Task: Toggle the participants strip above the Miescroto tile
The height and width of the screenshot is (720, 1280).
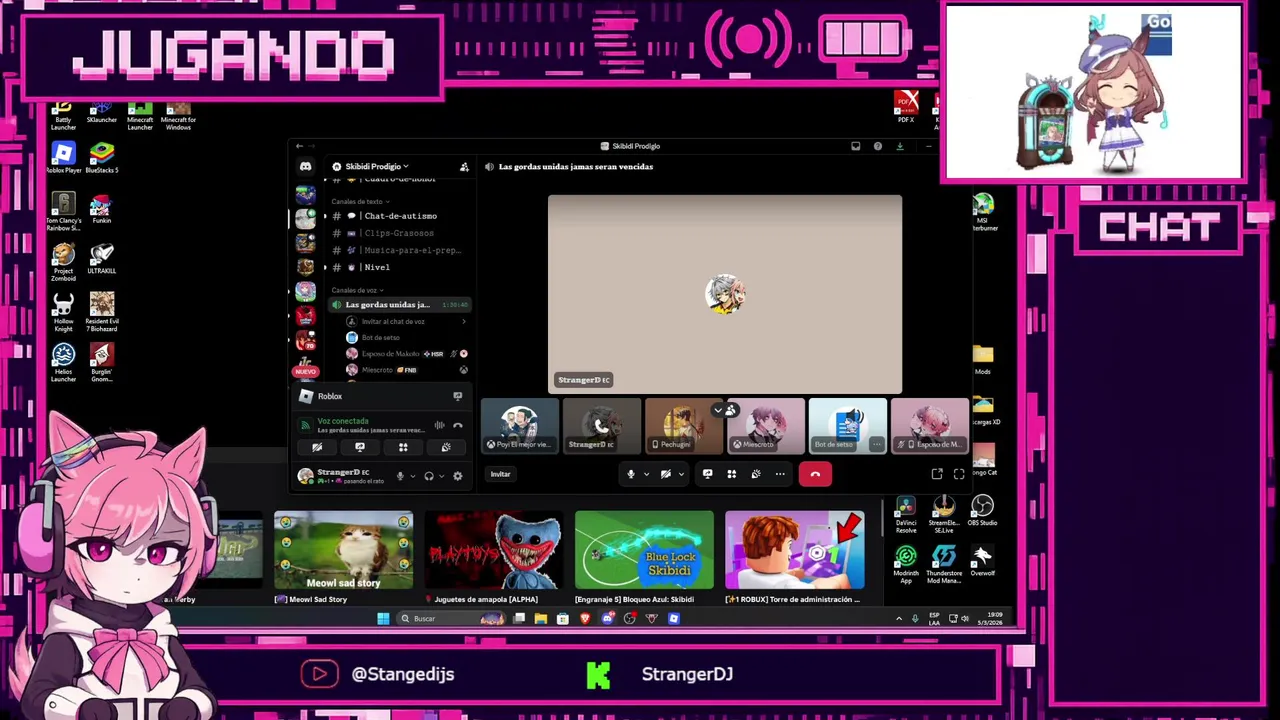Action: (725, 410)
